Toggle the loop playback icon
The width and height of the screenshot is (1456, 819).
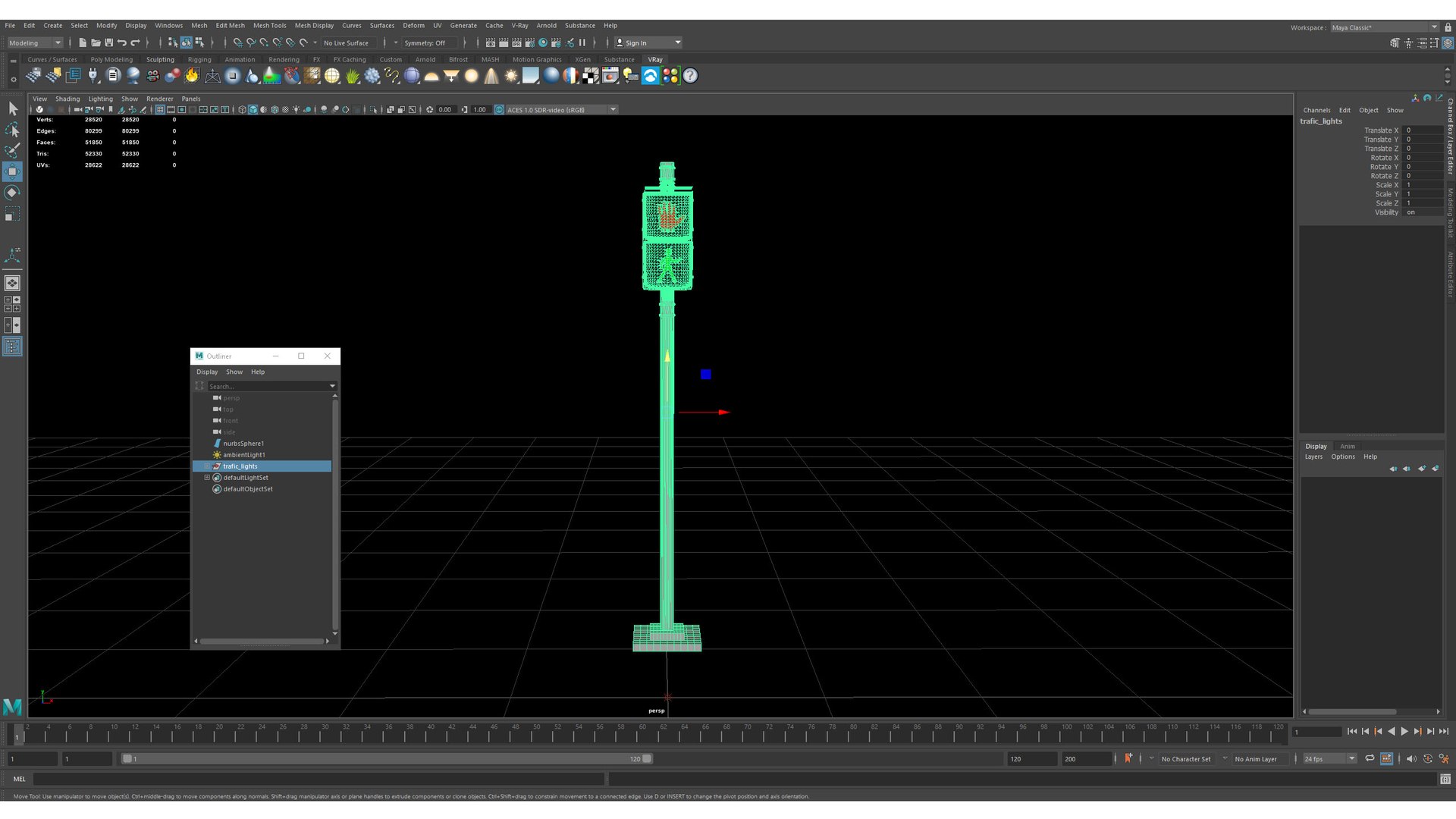(x=1370, y=758)
